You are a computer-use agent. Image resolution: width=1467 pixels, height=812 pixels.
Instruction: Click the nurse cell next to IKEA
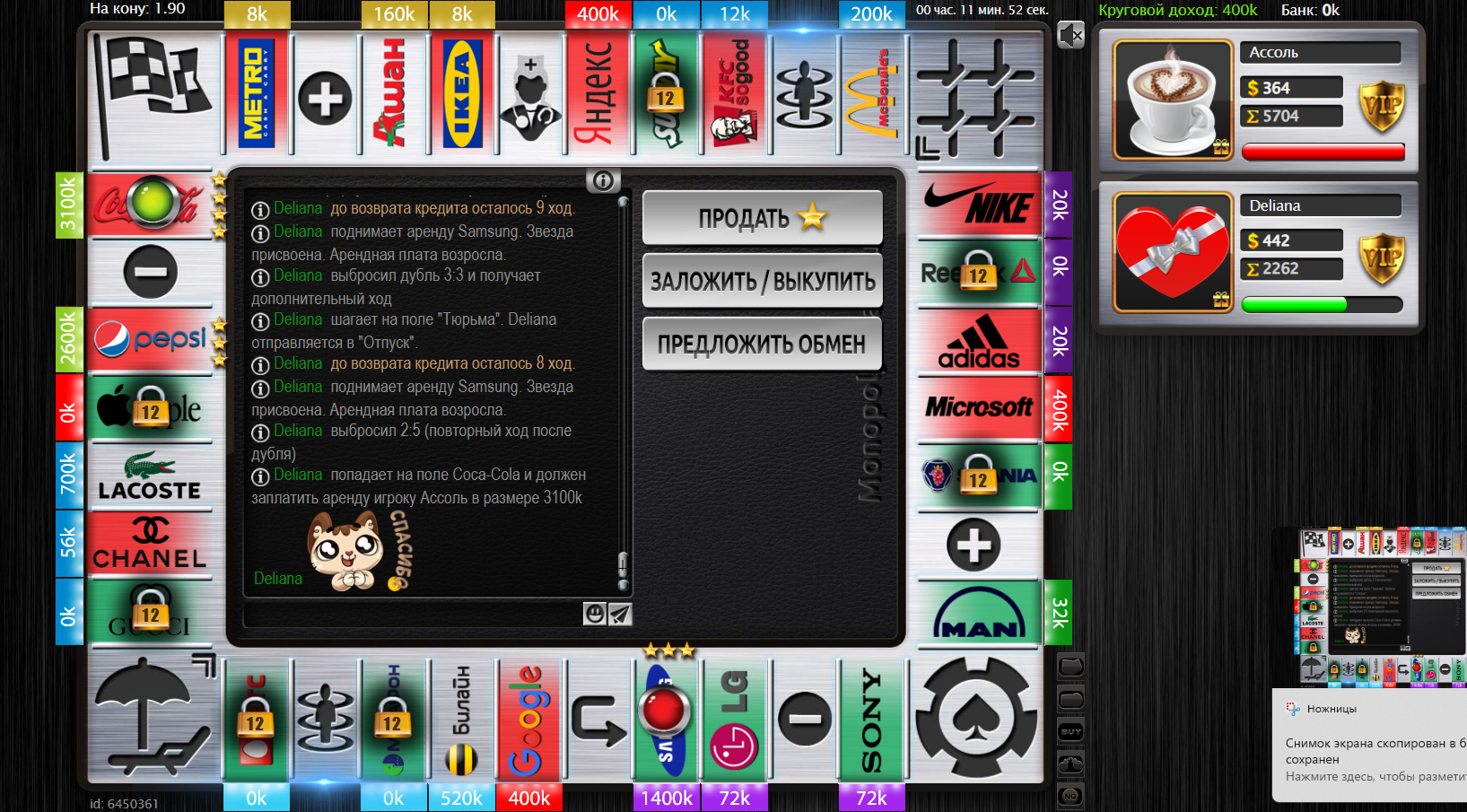click(529, 95)
